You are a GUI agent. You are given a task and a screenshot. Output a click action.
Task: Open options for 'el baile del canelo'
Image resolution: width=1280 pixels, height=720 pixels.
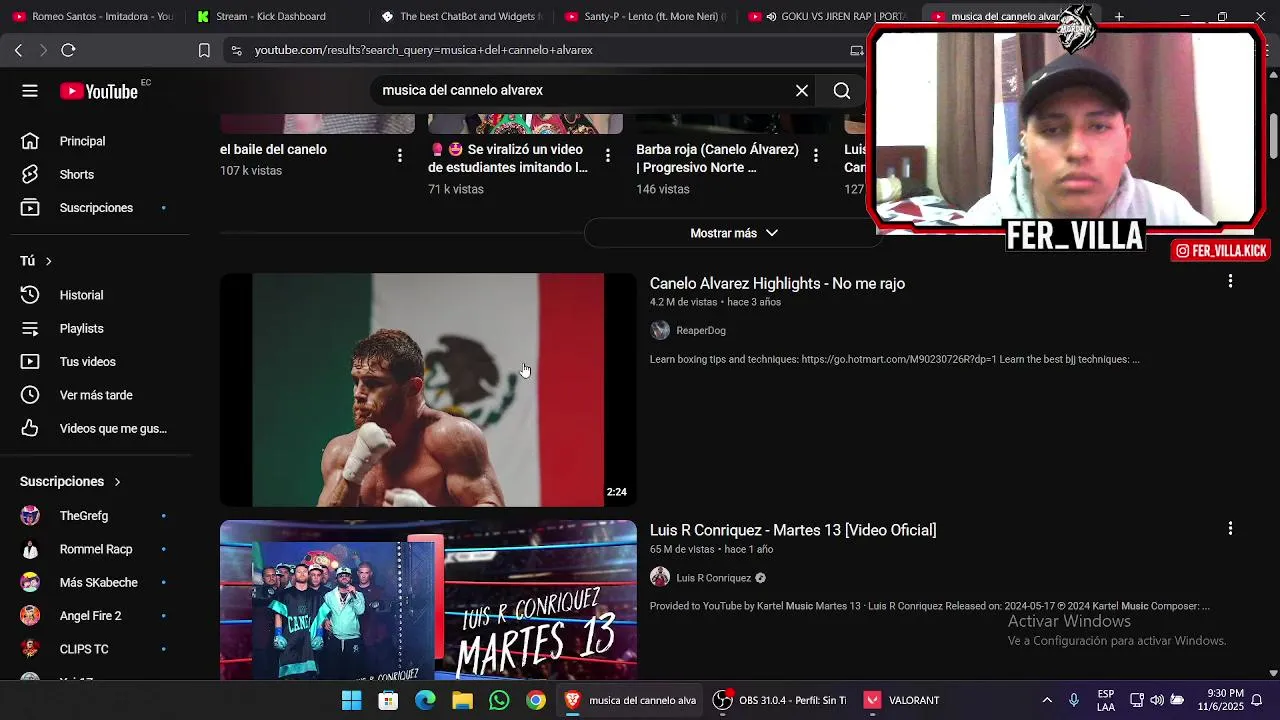(400, 155)
